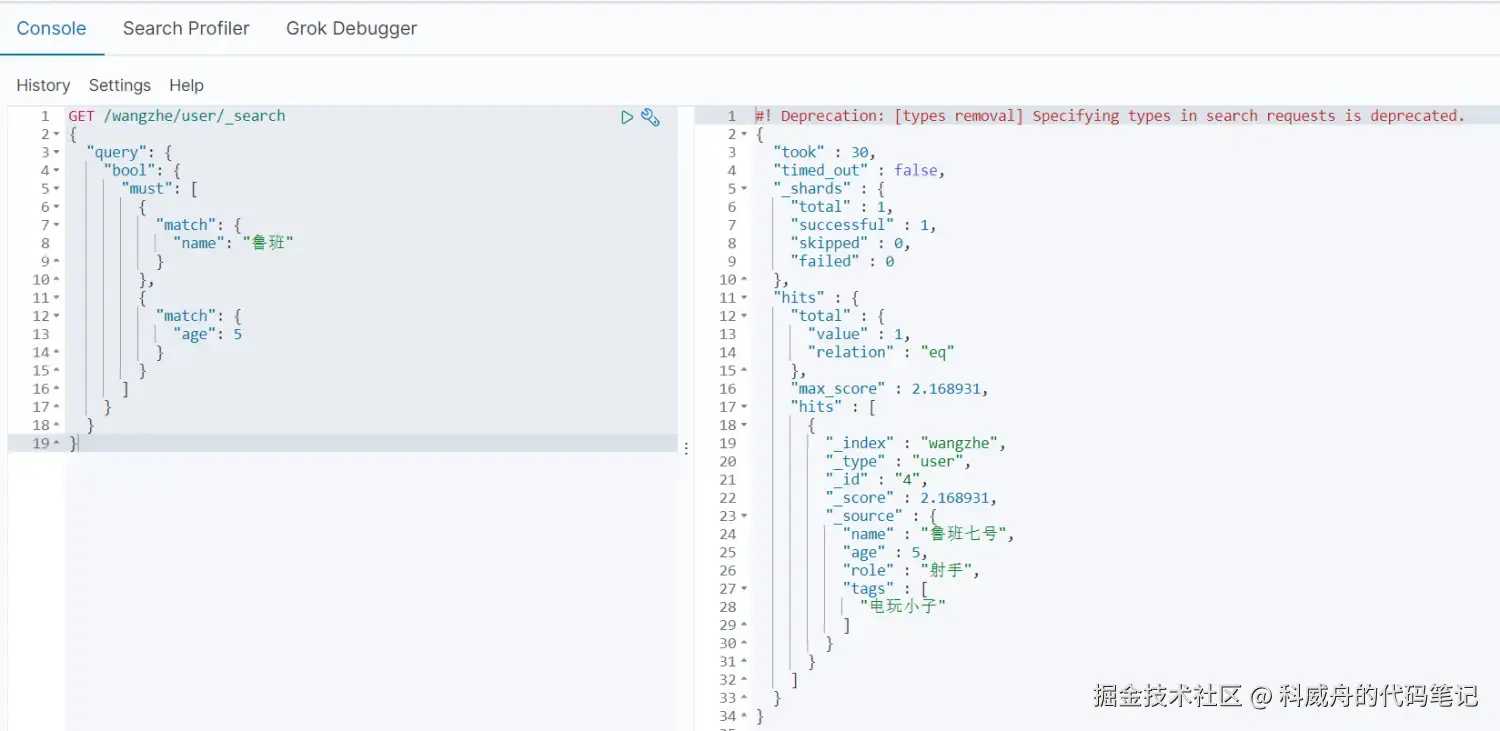
Task: Click the "value" : 1 line
Action: click(x=859, y=334)
